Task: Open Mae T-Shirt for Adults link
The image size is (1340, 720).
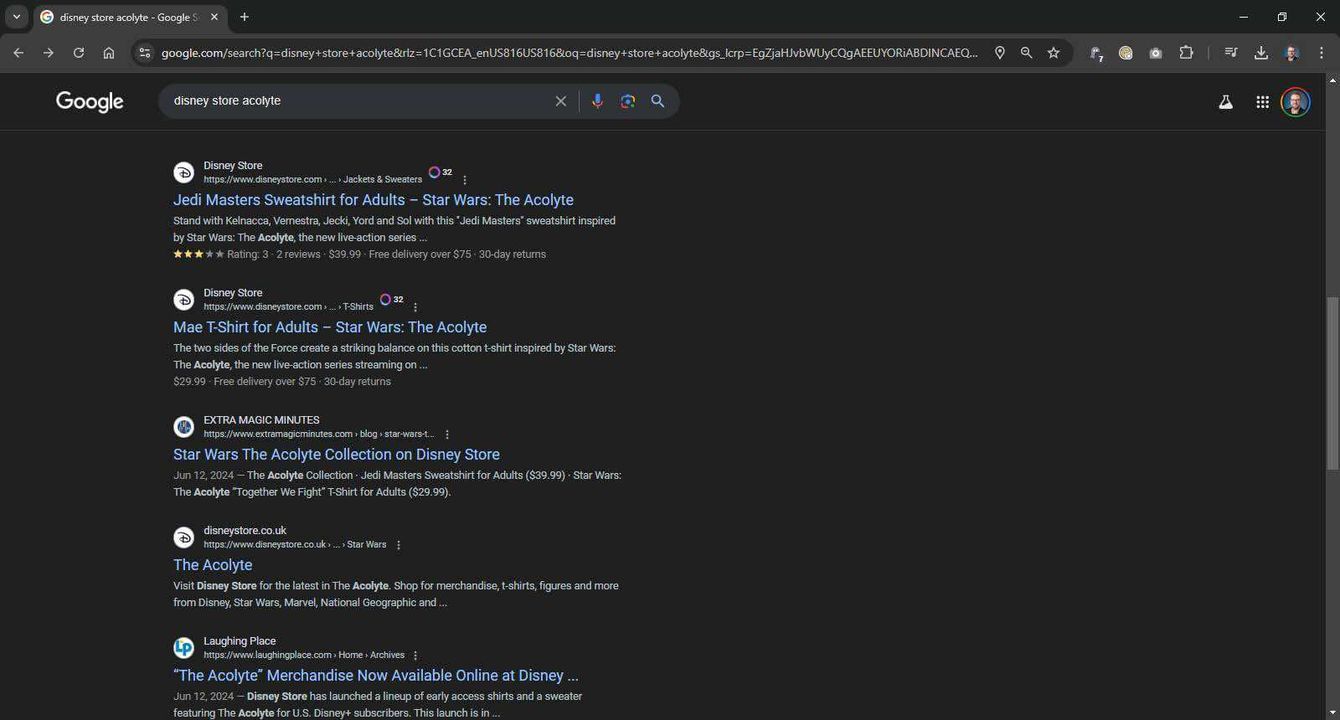Action: 330,327
